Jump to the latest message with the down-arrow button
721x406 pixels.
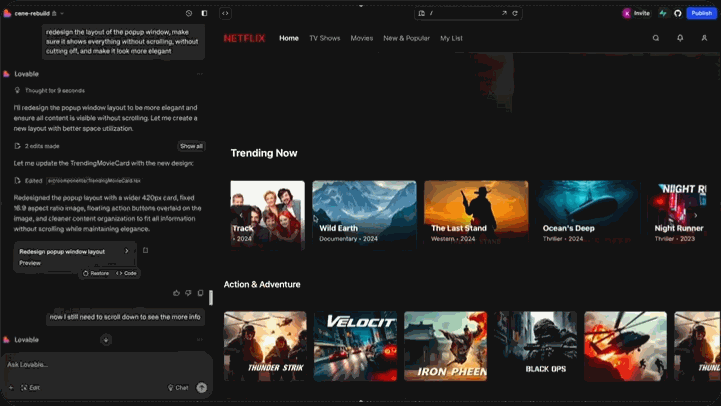click(x=106, y=340)
